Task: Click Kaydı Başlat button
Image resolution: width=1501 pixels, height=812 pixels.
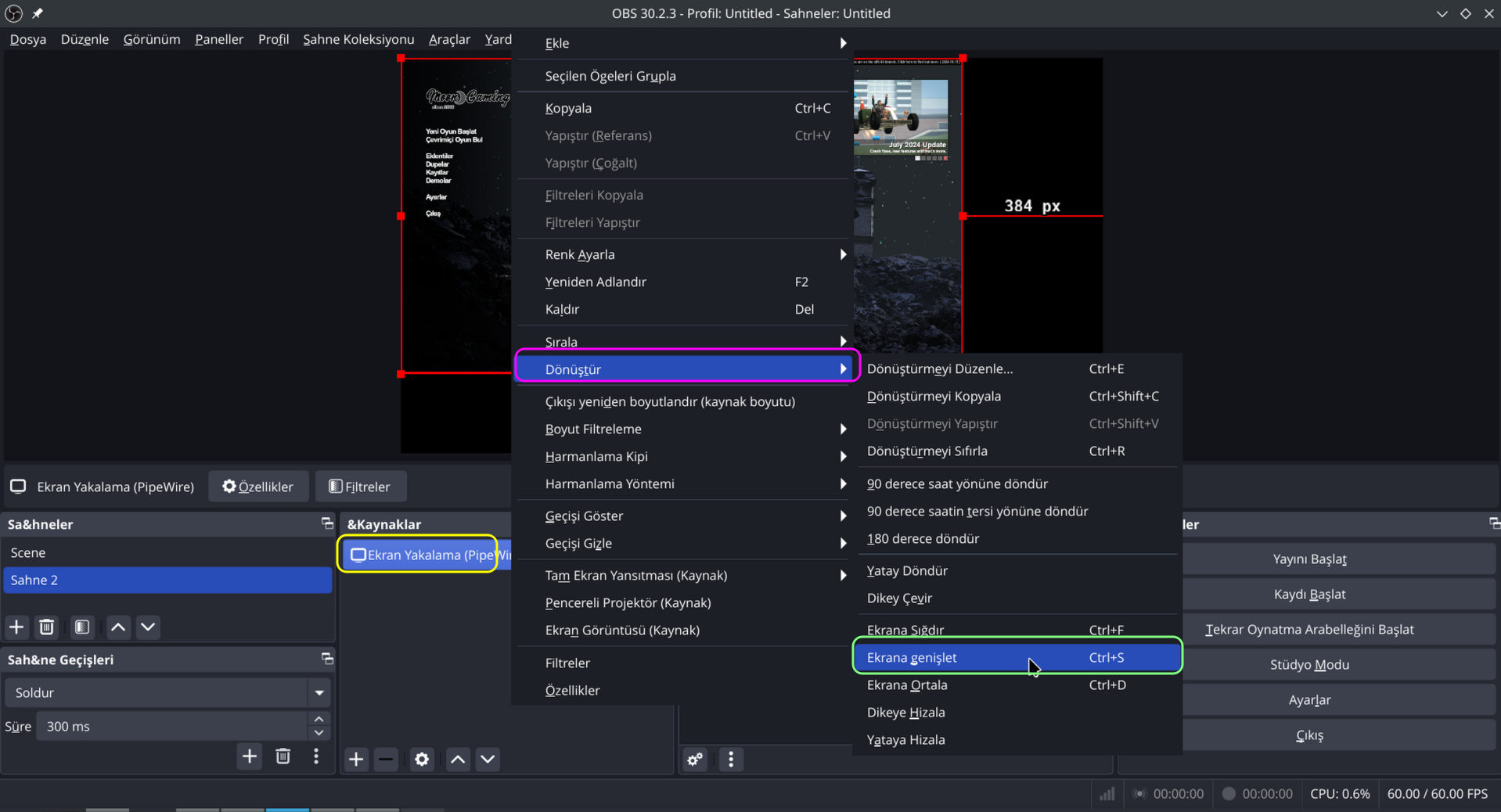Action: click(x=1309, y=594)
